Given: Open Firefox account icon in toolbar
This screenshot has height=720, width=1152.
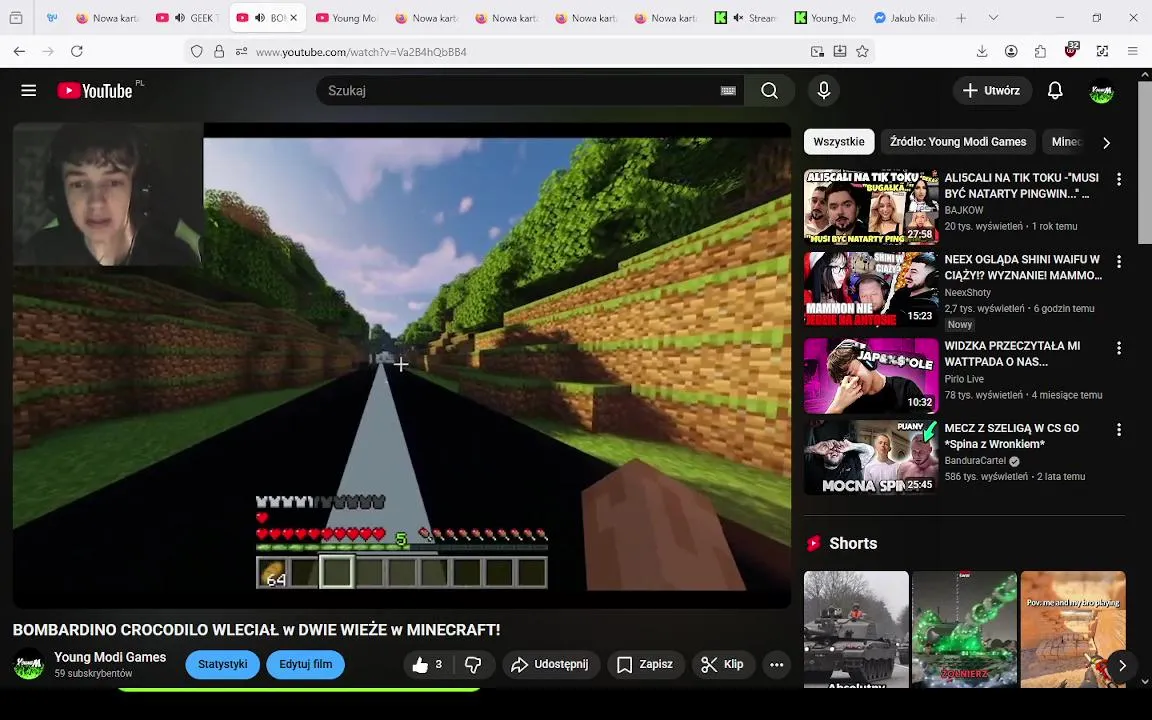Looking at the screenshot, I should 1011,51.
